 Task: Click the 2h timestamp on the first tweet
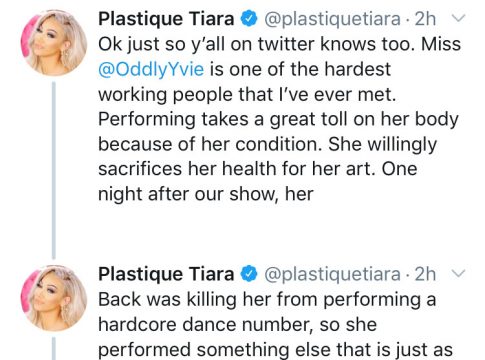pyautogui.click(x=425, y=19)
